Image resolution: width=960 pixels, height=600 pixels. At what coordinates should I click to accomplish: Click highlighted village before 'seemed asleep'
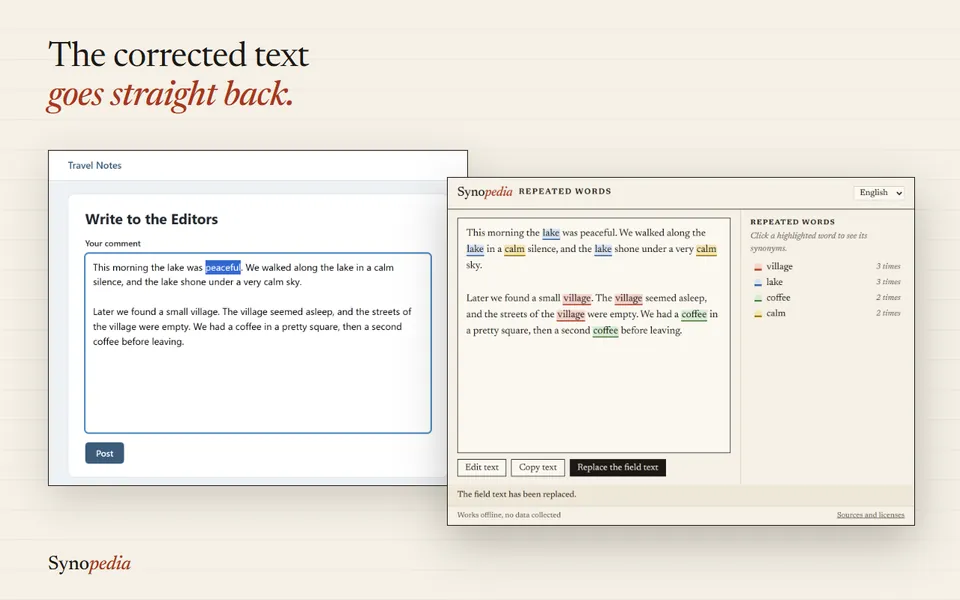pos(629,298)
